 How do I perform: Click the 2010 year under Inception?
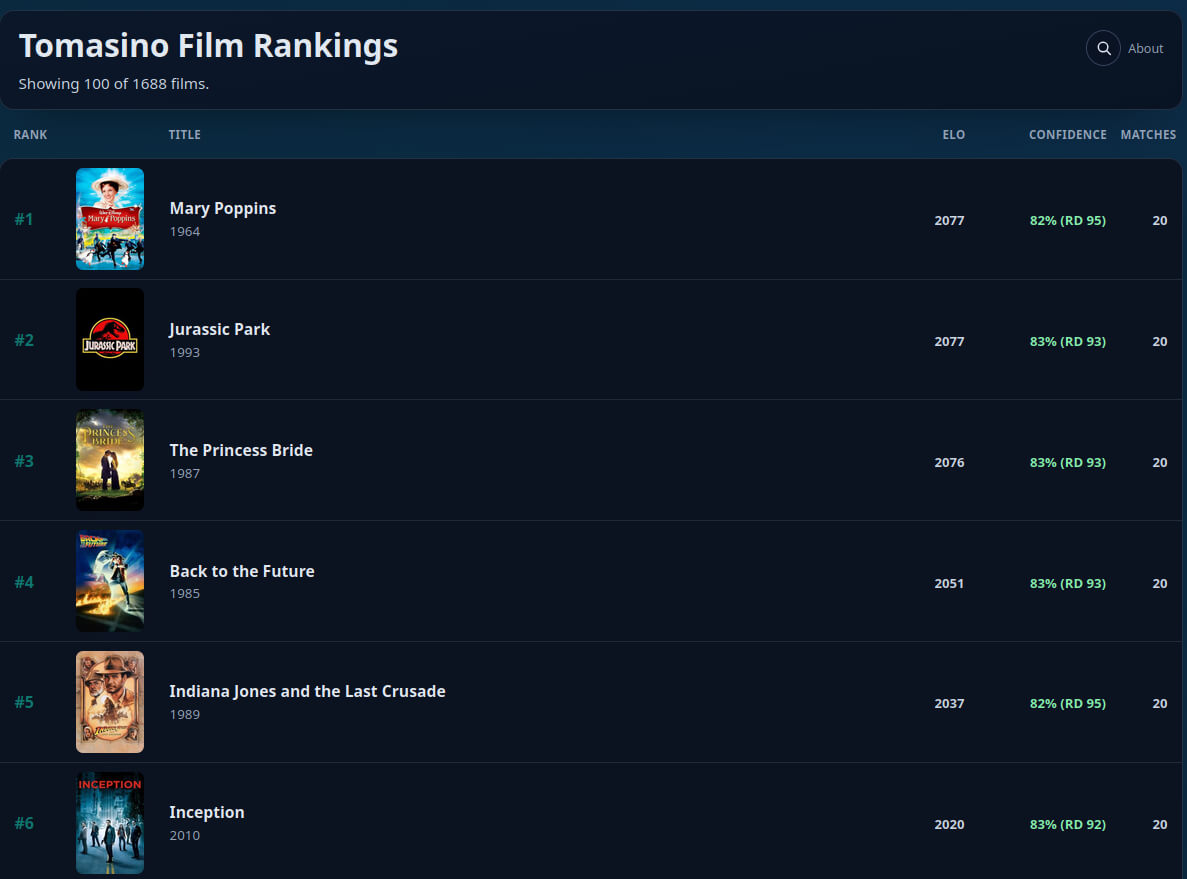[x=185, y=836]
